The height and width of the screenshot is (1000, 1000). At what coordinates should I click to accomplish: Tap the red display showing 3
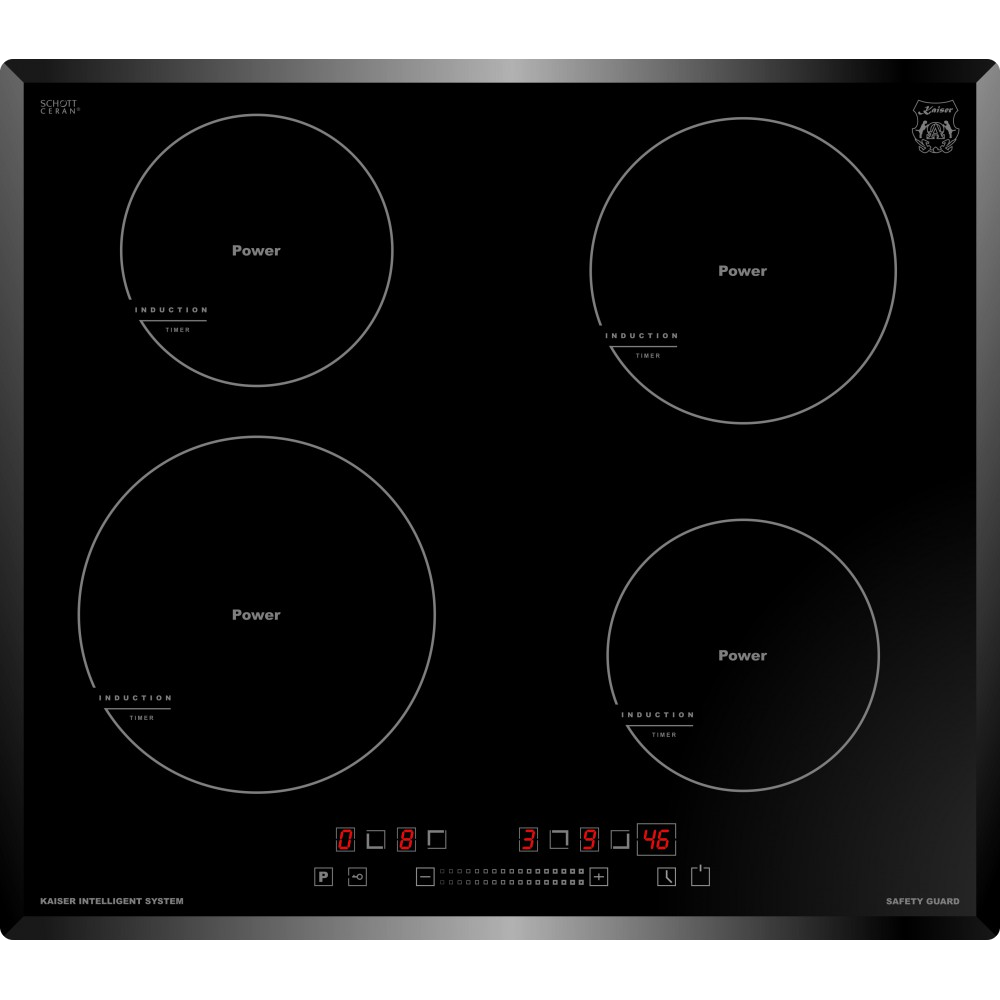click(x=528, y=840)
